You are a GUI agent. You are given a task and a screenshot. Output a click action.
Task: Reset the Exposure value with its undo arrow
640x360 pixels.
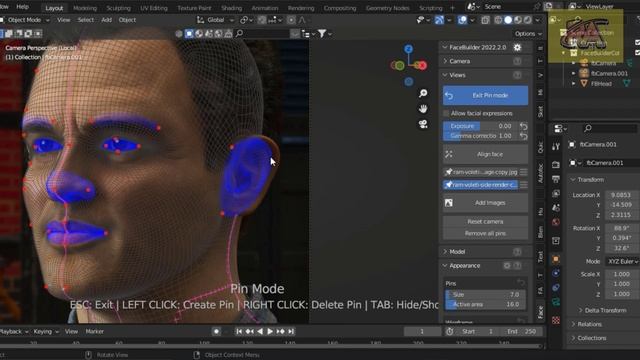click(524, 126)
